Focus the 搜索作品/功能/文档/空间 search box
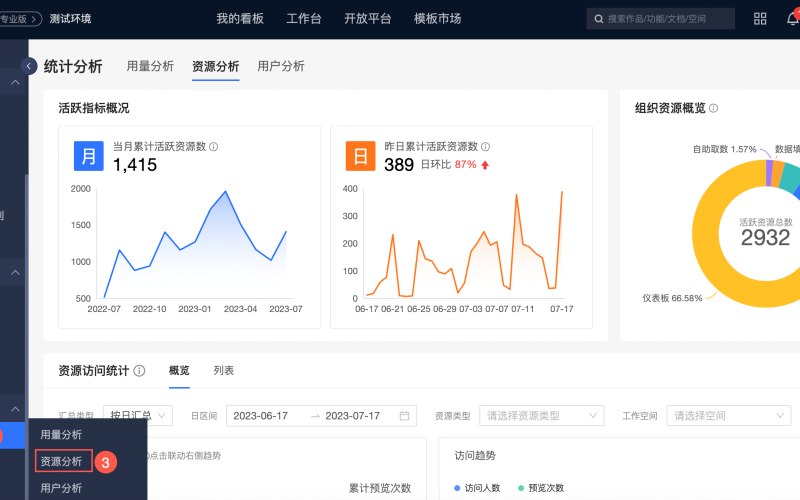The width and height of the screenshot is (800, 500). (x=660, y=19)
